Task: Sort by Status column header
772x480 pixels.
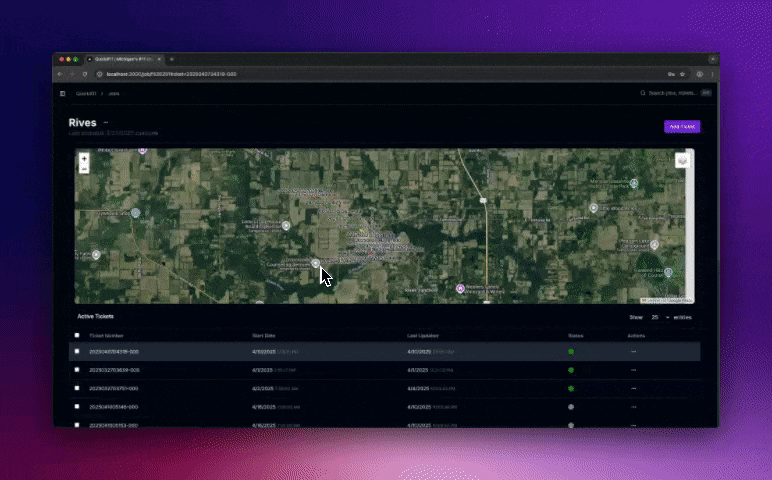Action: point(576,336)
